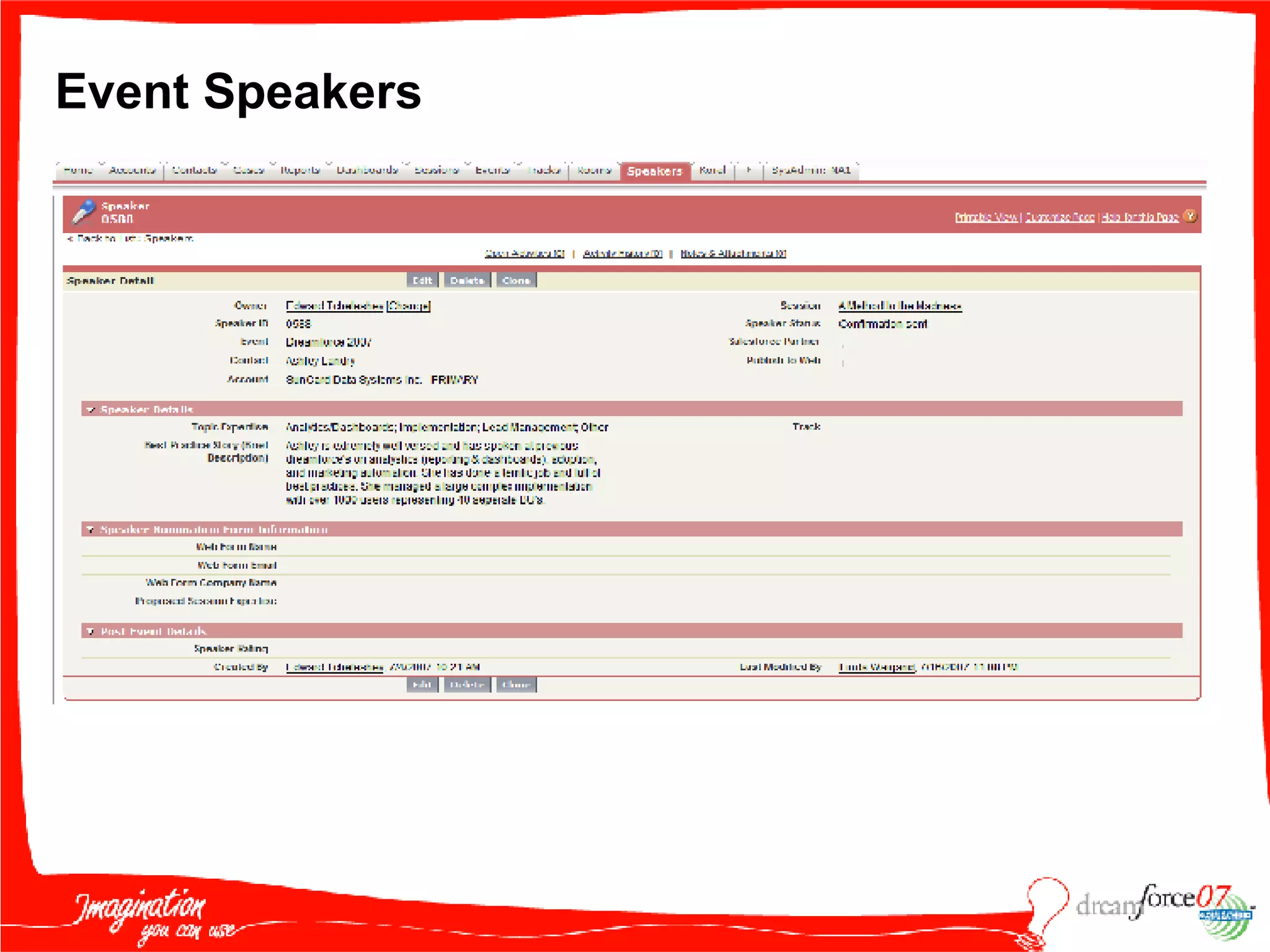1270x952 pixels.
Task: Click the Best Practice Story description text
Action: (443, 473)
